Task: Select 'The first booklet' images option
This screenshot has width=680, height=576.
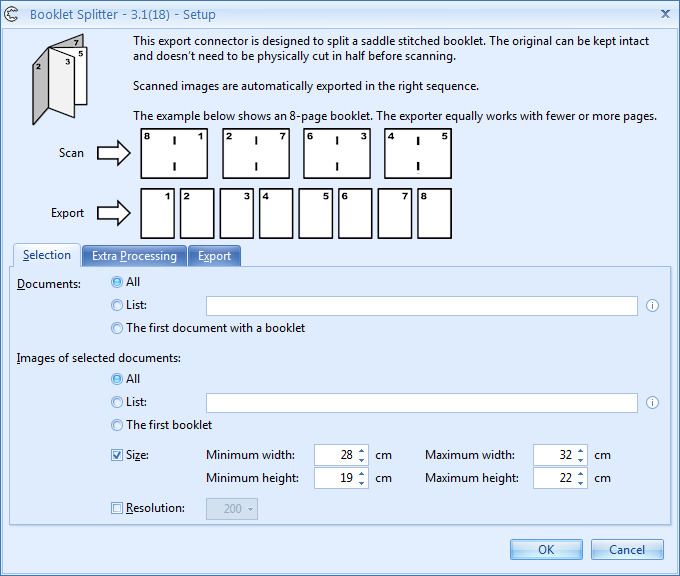Action: click(118, 425)
